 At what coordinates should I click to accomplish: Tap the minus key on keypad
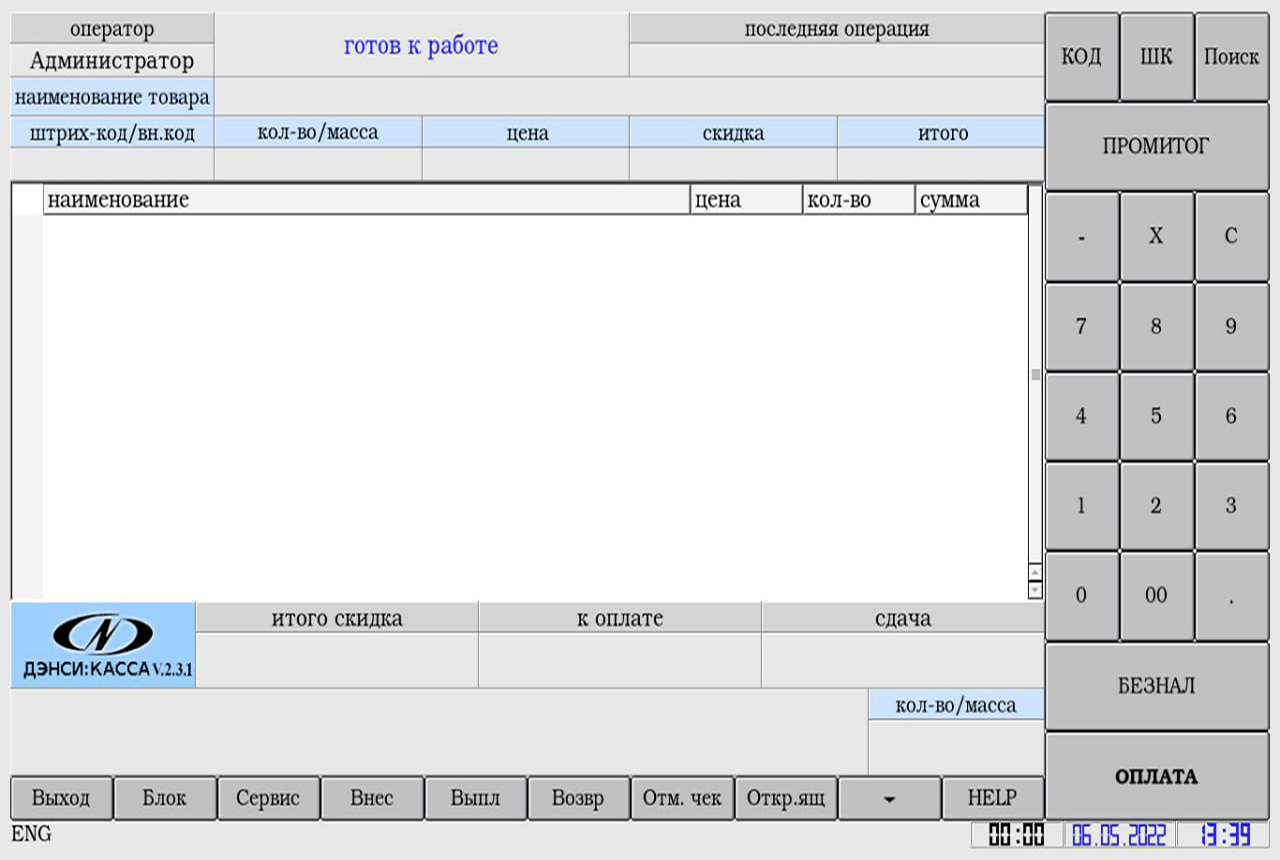tap(1081, 236)
